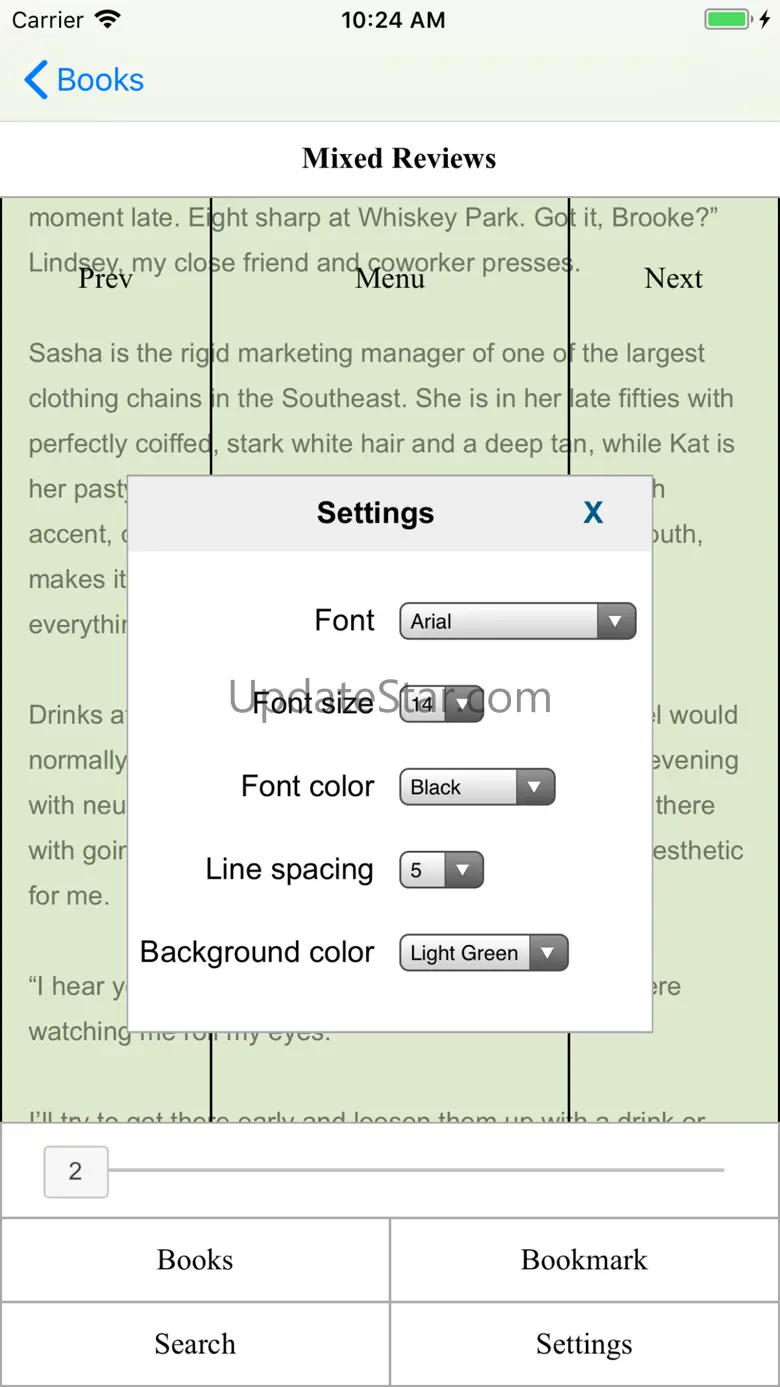Select the Bookmark tab

[584, 1260]
